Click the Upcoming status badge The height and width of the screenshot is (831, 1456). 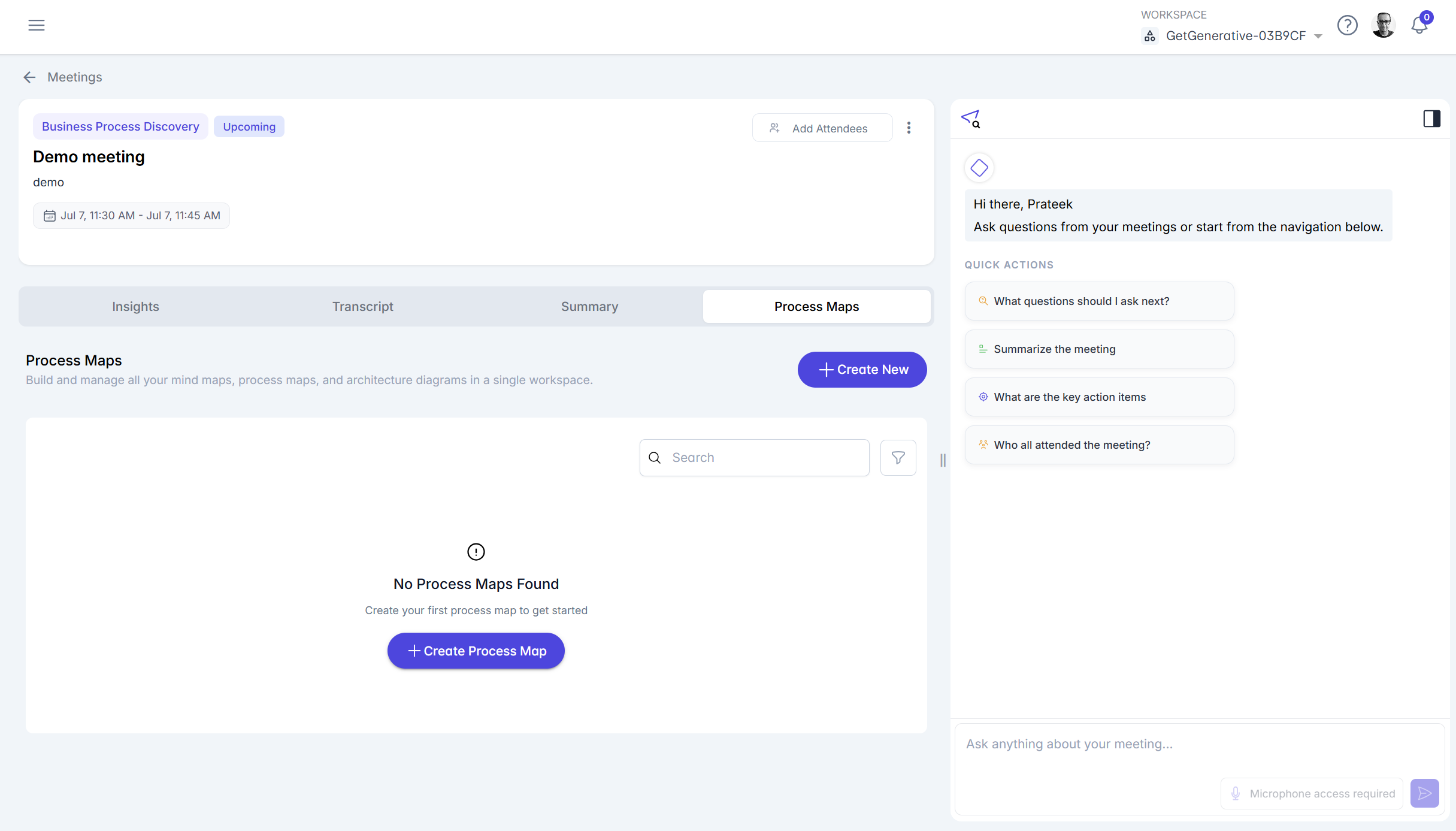(249, 126)
